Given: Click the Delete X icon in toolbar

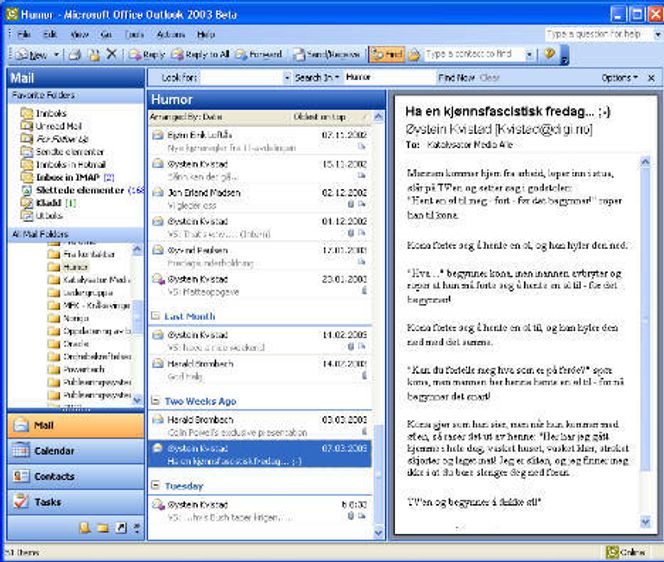Looking at the screenshot, I should pos(111,54).
